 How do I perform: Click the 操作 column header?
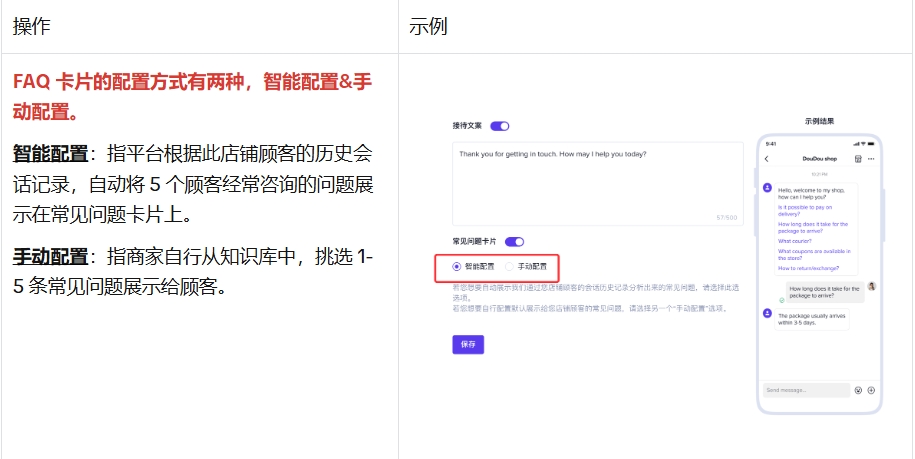[32, 26]
